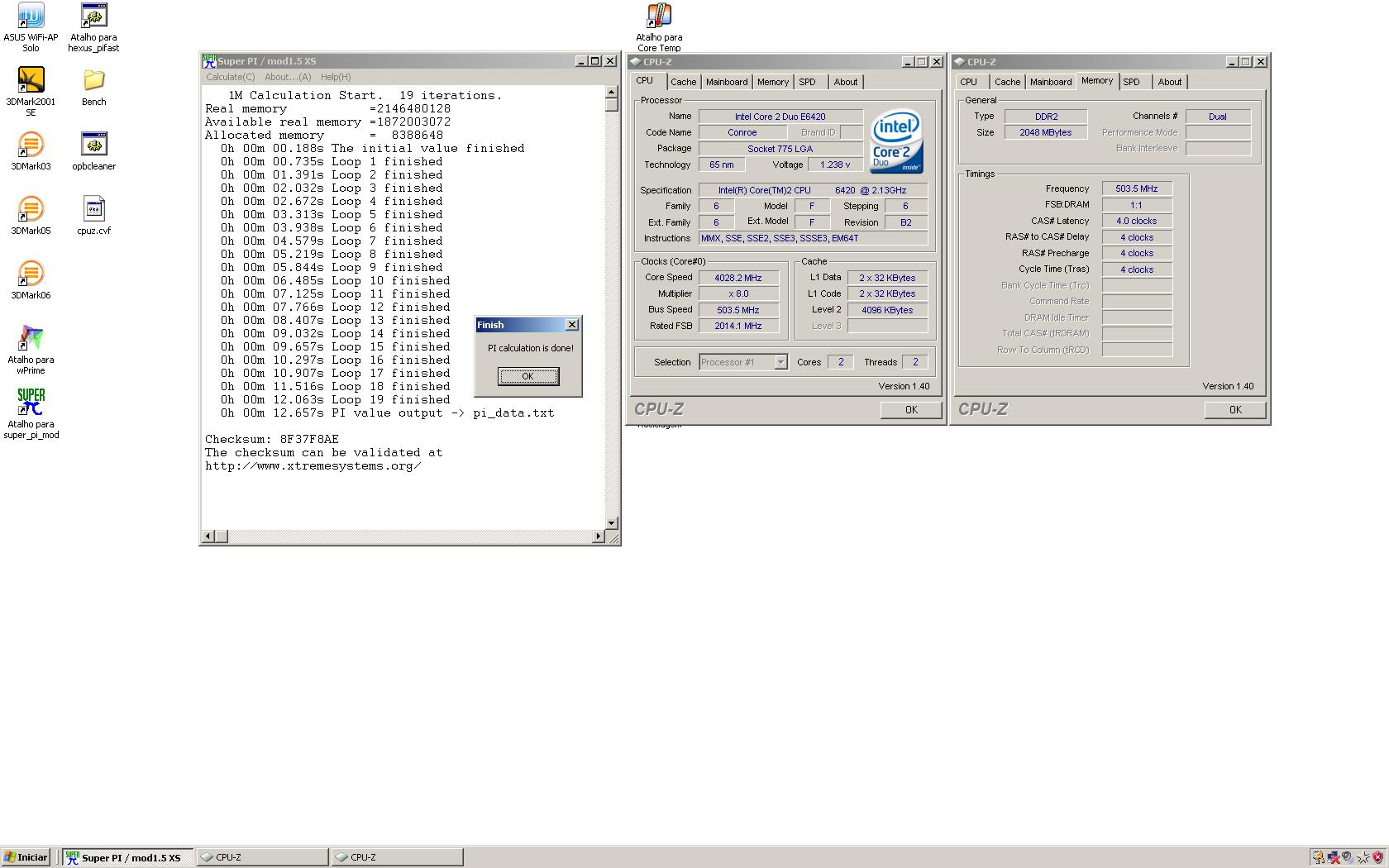Click the Channels # Dual field
This screenshot has height=868, width=1389.
[1218, 117]
